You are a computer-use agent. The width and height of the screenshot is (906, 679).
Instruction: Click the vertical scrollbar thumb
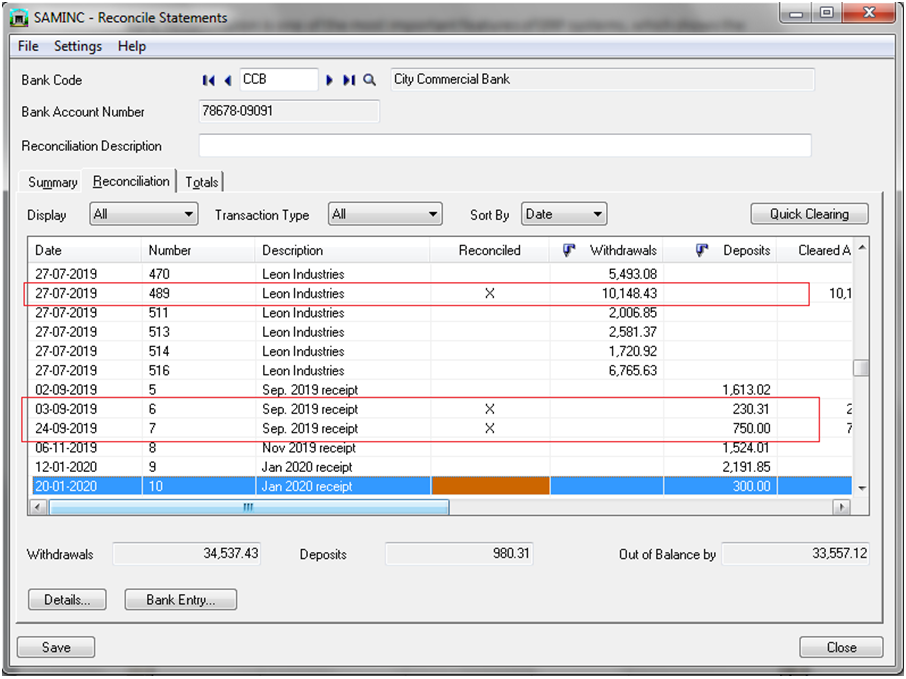862,368
